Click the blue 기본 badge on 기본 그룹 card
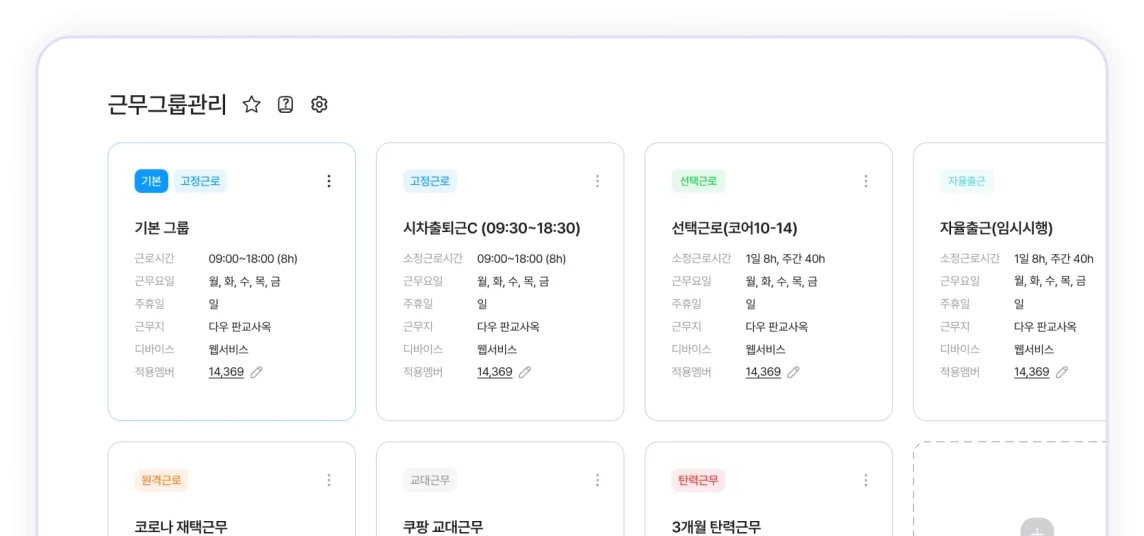The image size is (1144, 536). click(151, 182)
